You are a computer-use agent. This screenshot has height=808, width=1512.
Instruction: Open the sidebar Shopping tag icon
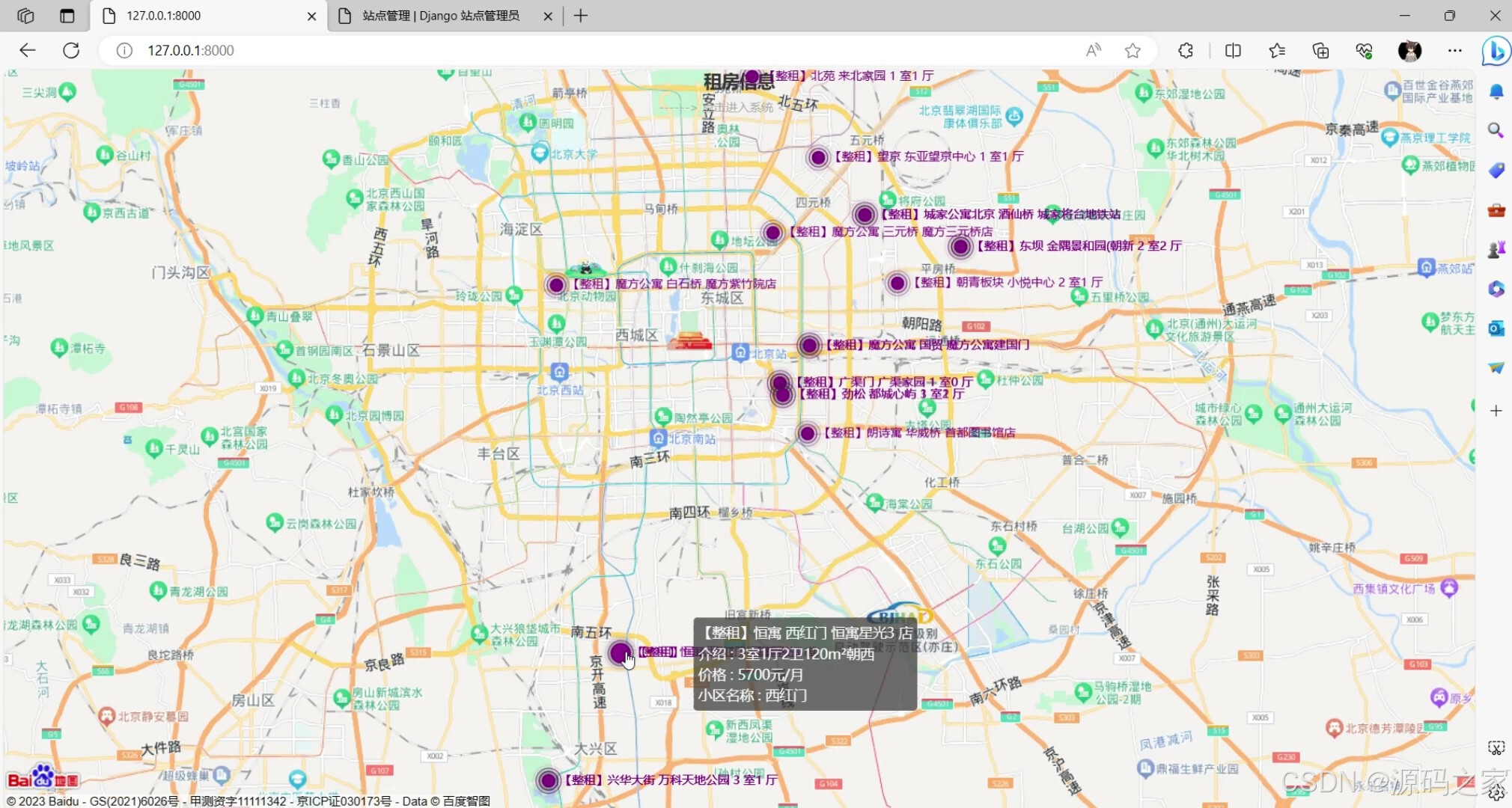(x=1496, y=170)
